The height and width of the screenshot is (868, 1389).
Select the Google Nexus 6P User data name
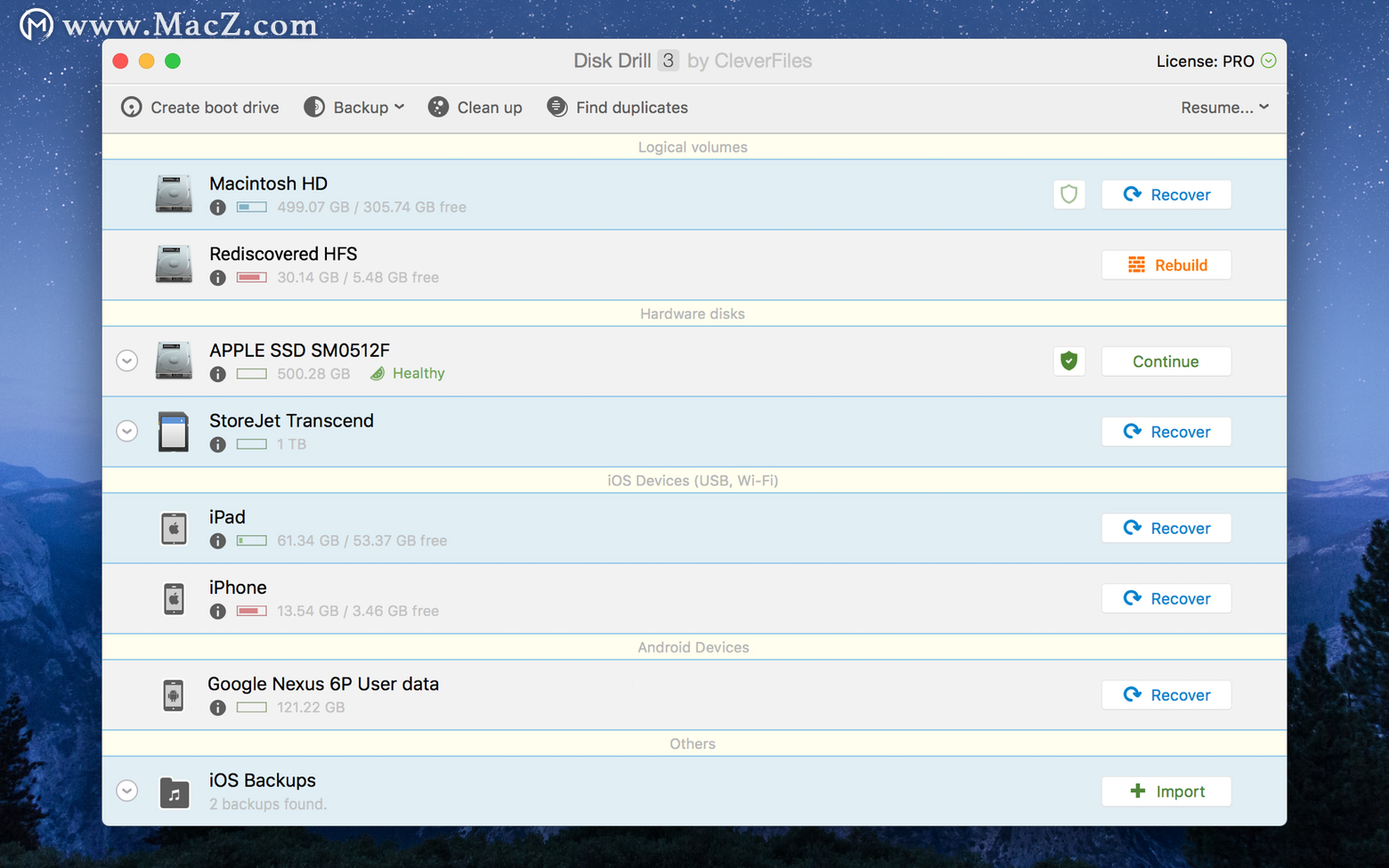tap(323, 684)
